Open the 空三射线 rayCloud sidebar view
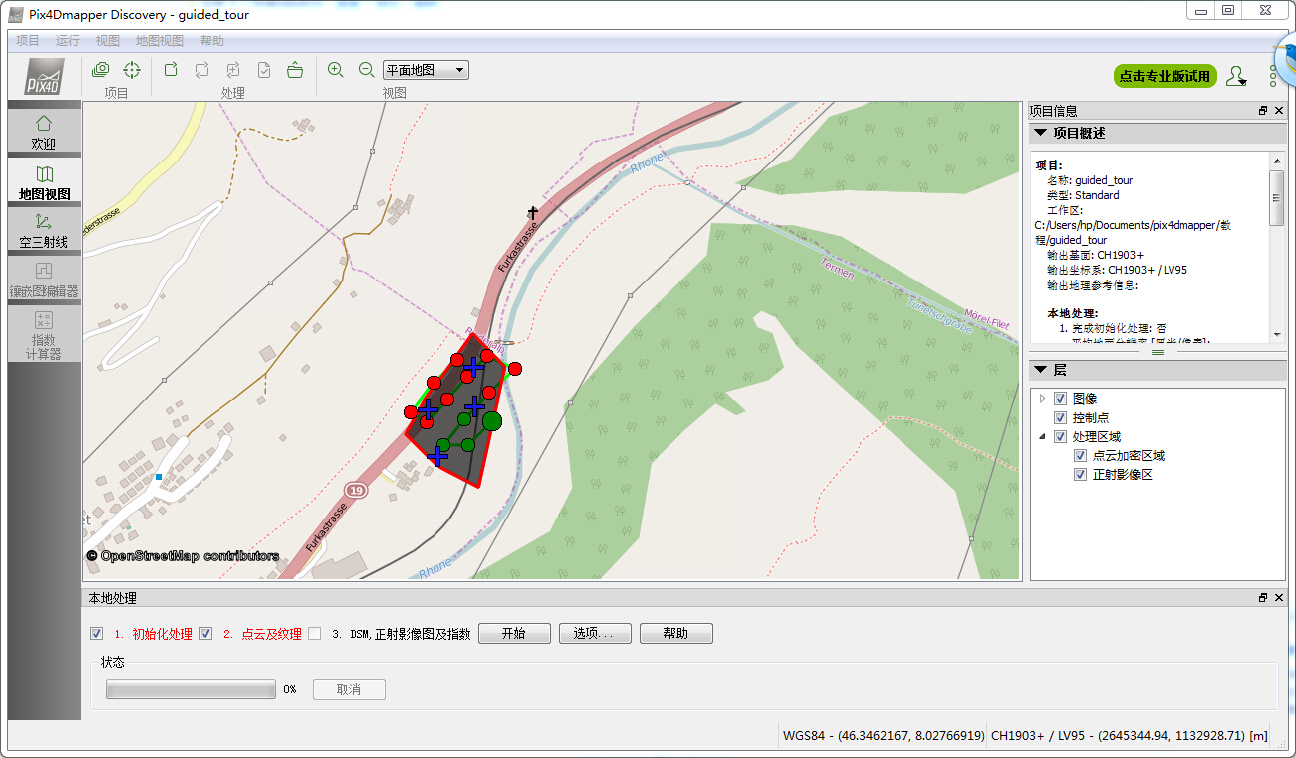 click(x=44, y=230)
